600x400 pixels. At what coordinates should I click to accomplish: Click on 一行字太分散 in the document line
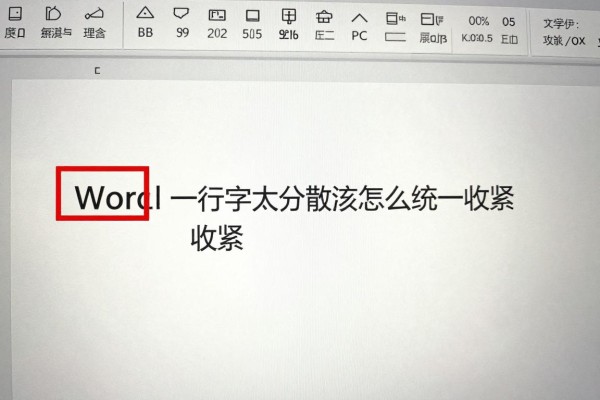coord(251,198)
